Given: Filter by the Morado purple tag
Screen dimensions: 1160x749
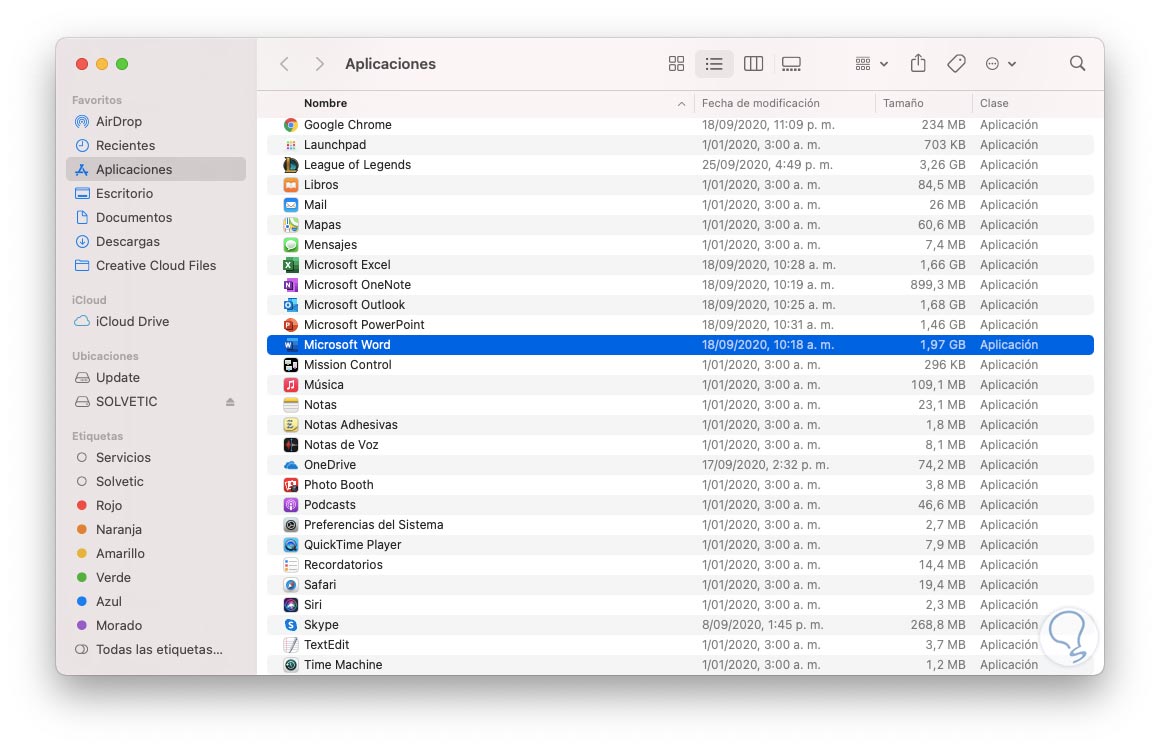Looking at the screenshot, I should click(156, 626).
